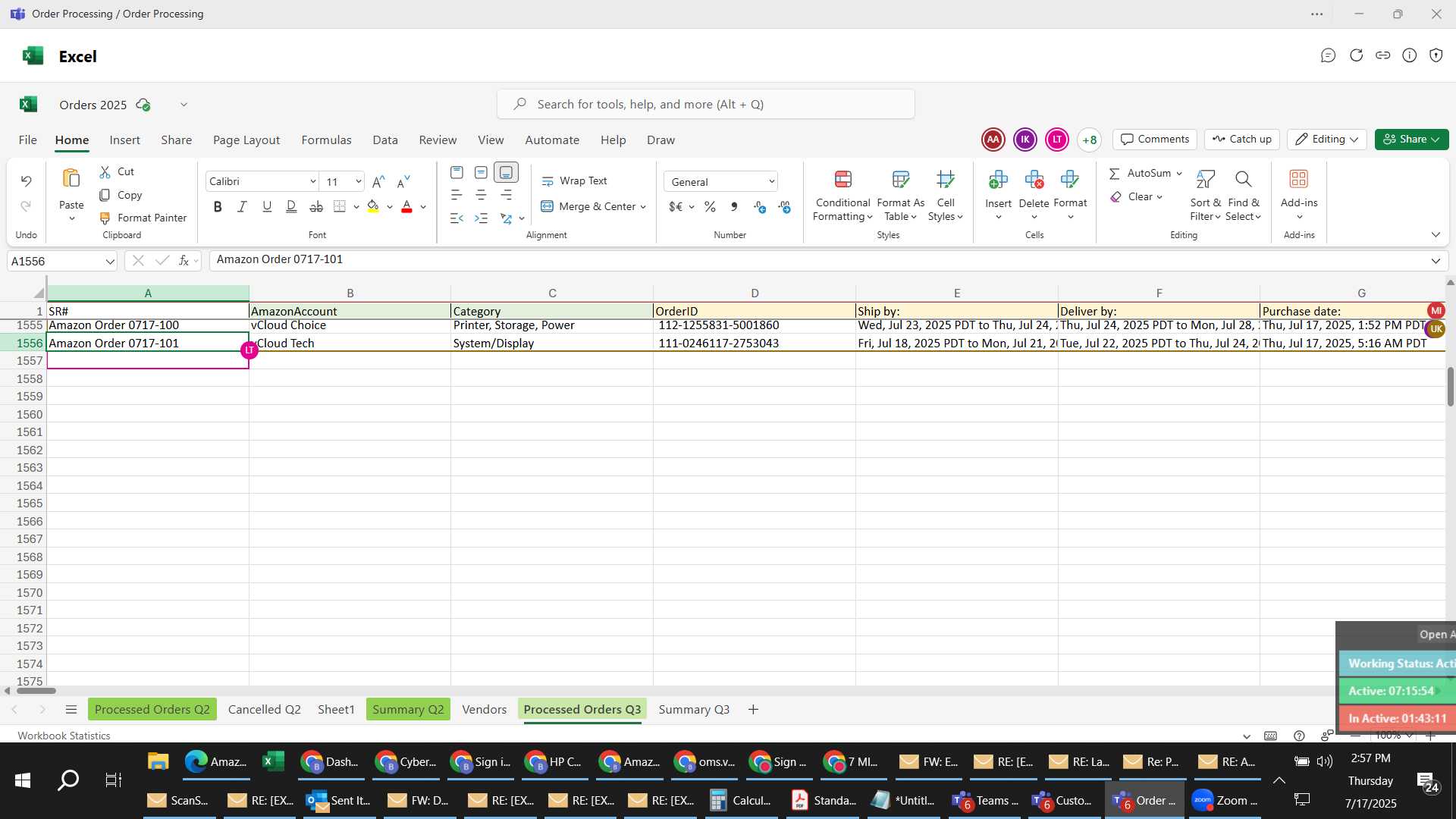Increase indent of cell content

click(x=481, y=218)
